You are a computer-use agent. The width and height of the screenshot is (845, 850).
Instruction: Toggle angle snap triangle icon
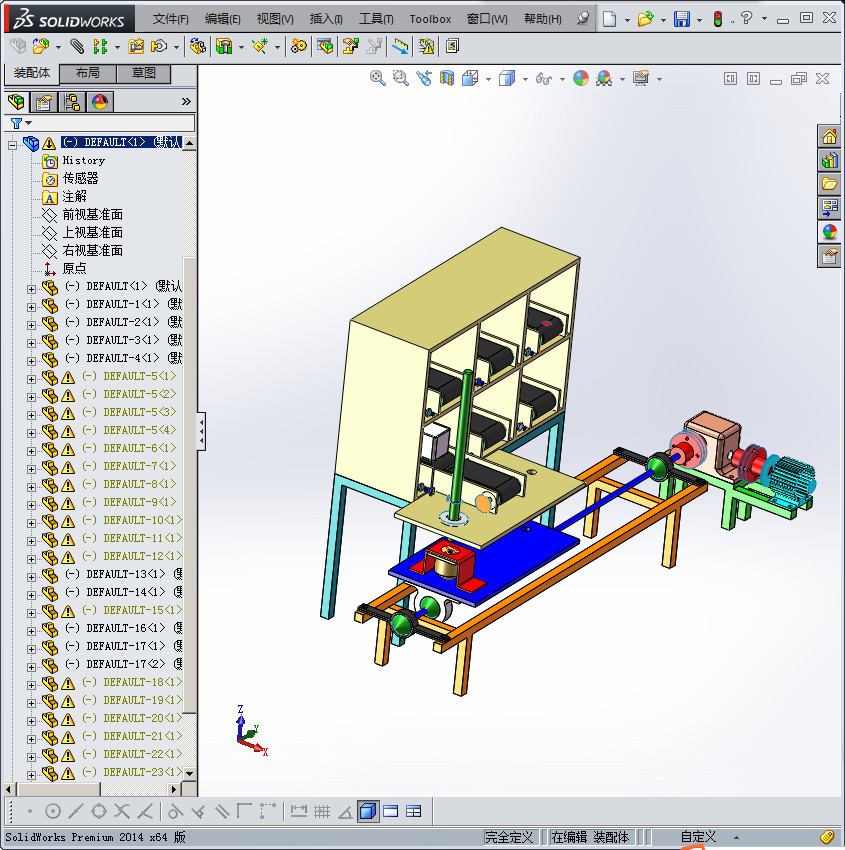[345, 812]
